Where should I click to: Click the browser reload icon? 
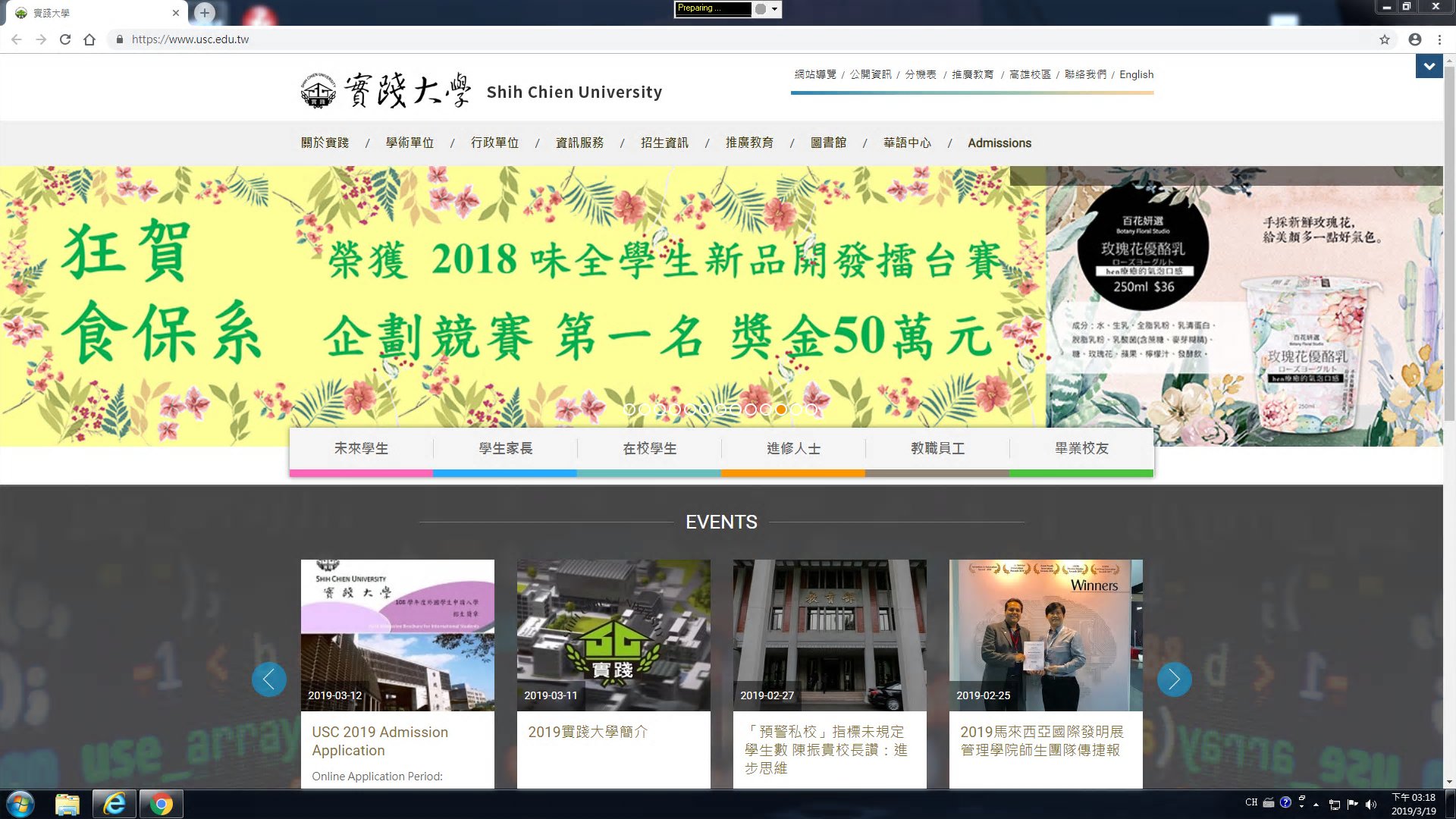(65, 39)
